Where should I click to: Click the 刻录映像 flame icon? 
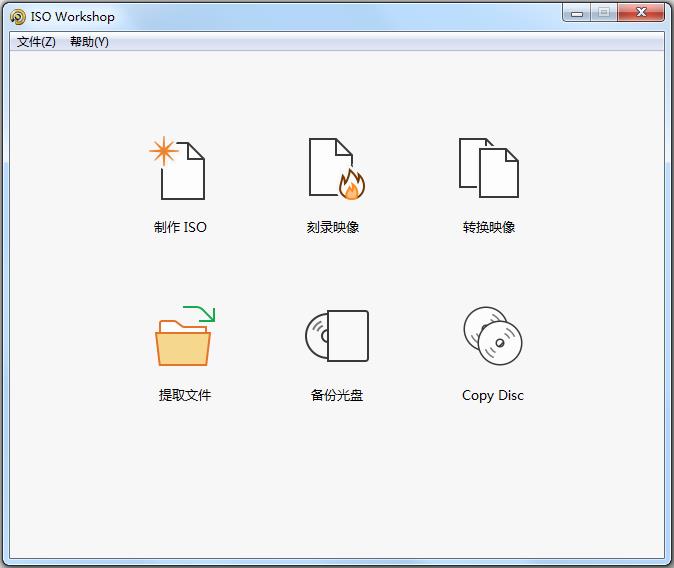click(337, 169)
